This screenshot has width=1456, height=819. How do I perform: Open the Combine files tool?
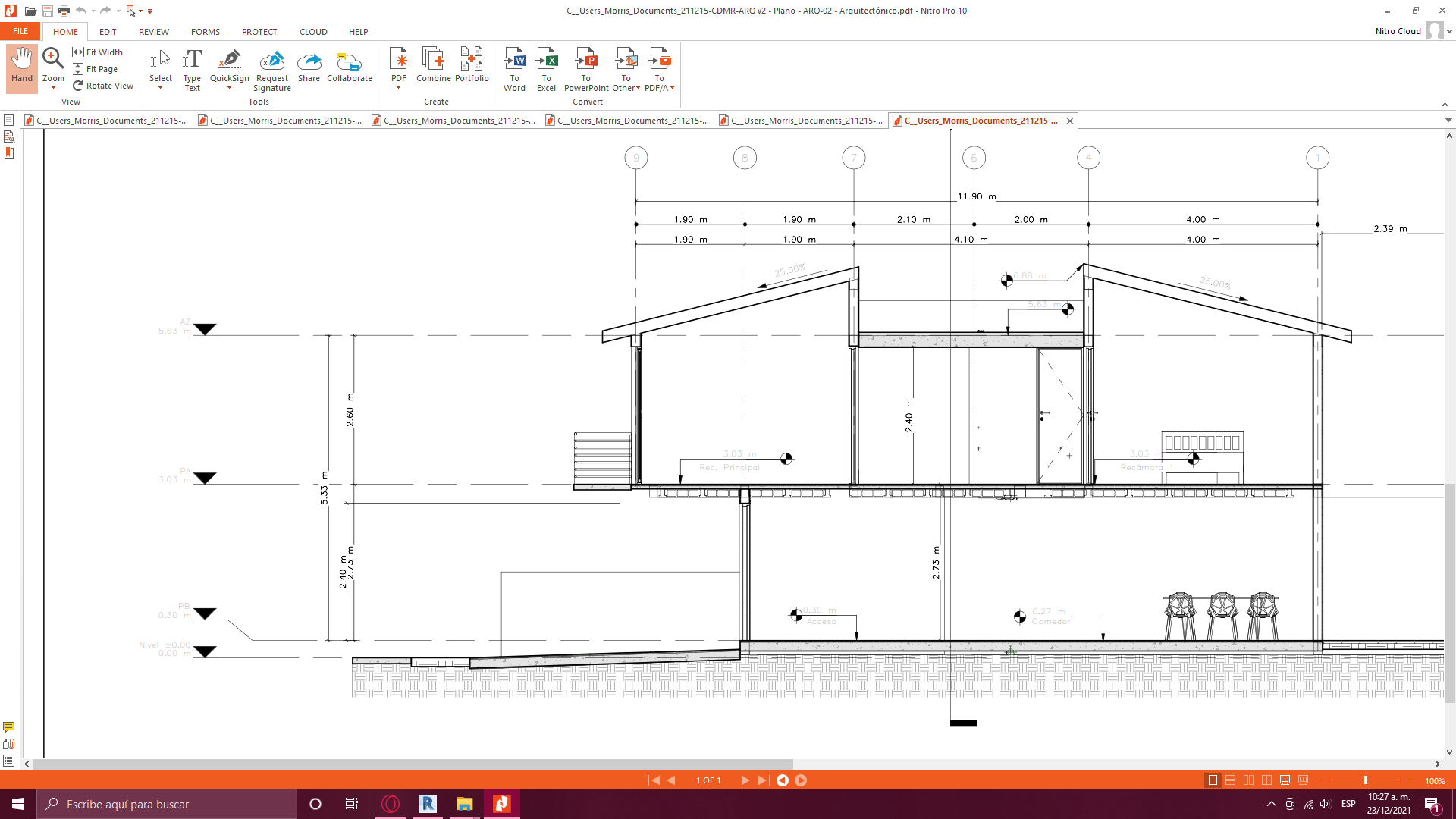(x=434, y=68)
